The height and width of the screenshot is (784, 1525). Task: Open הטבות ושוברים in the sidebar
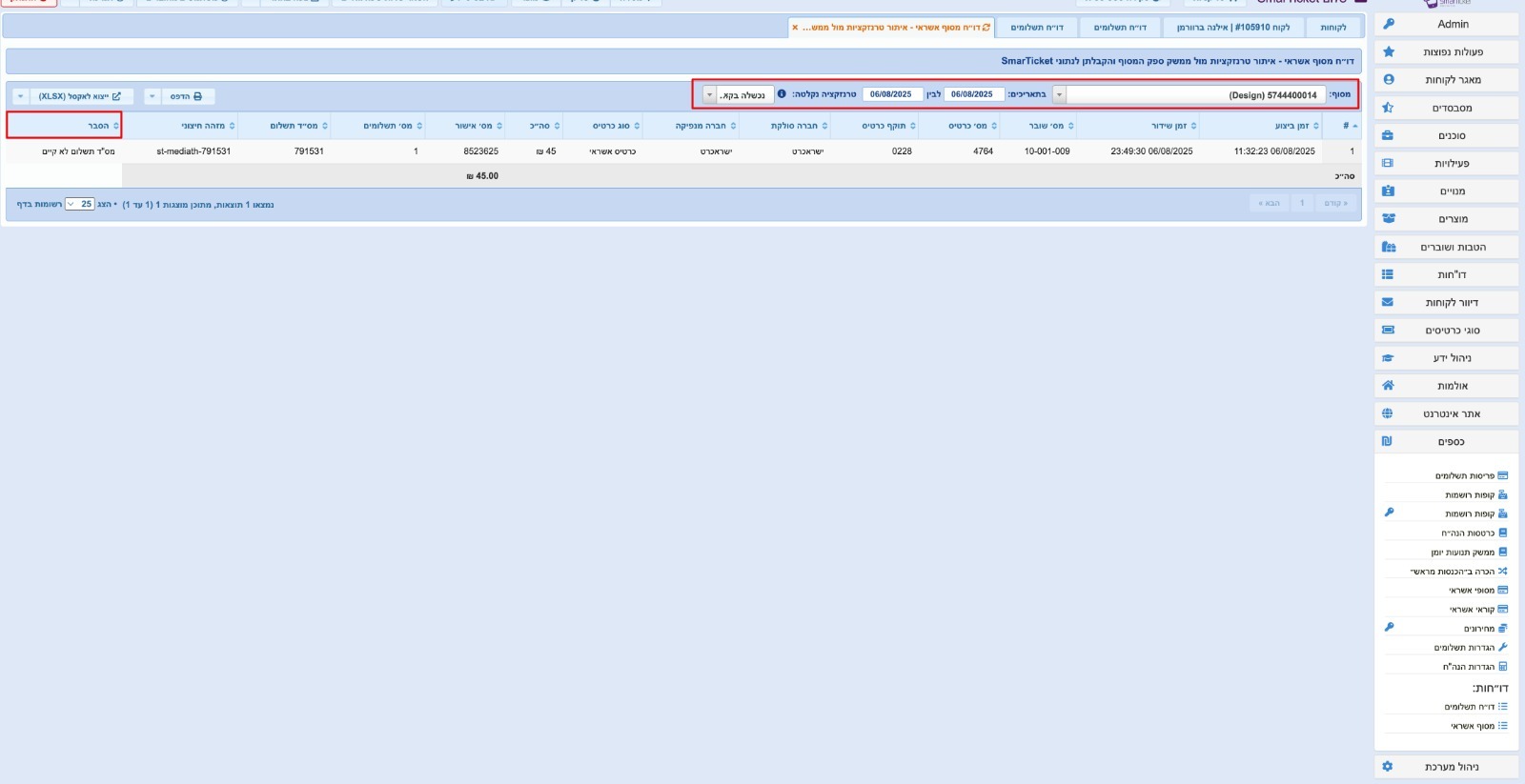[x=1446, y=247]
